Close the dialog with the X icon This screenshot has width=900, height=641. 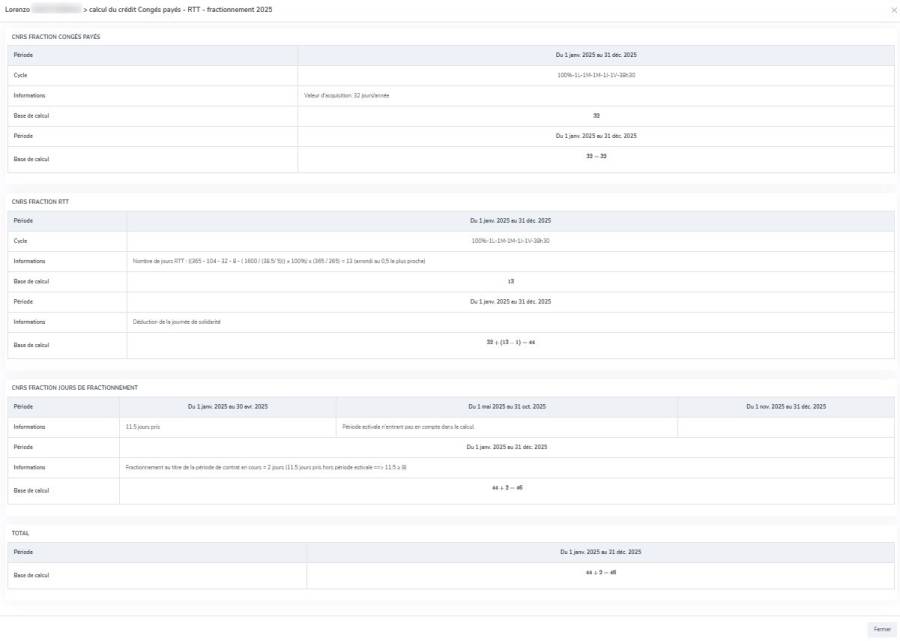click(x=893, y=9)
